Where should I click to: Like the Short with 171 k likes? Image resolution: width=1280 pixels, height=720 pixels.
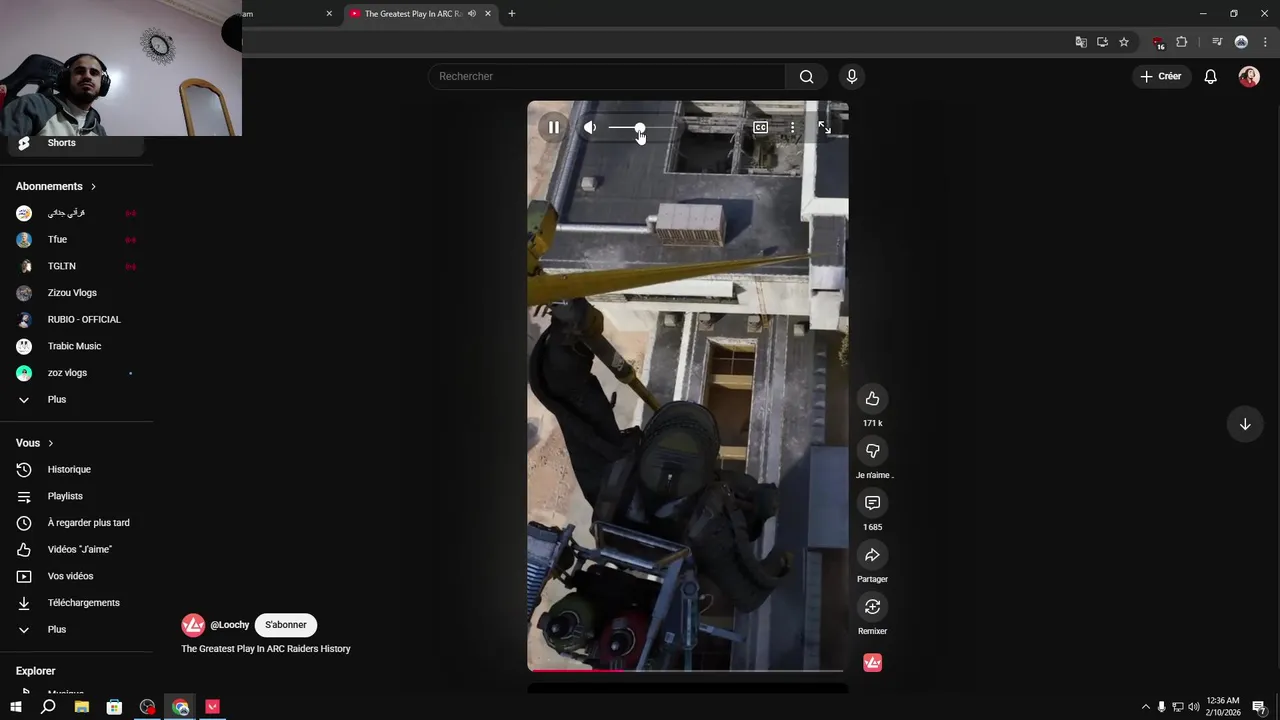click(x=872, y=399)
